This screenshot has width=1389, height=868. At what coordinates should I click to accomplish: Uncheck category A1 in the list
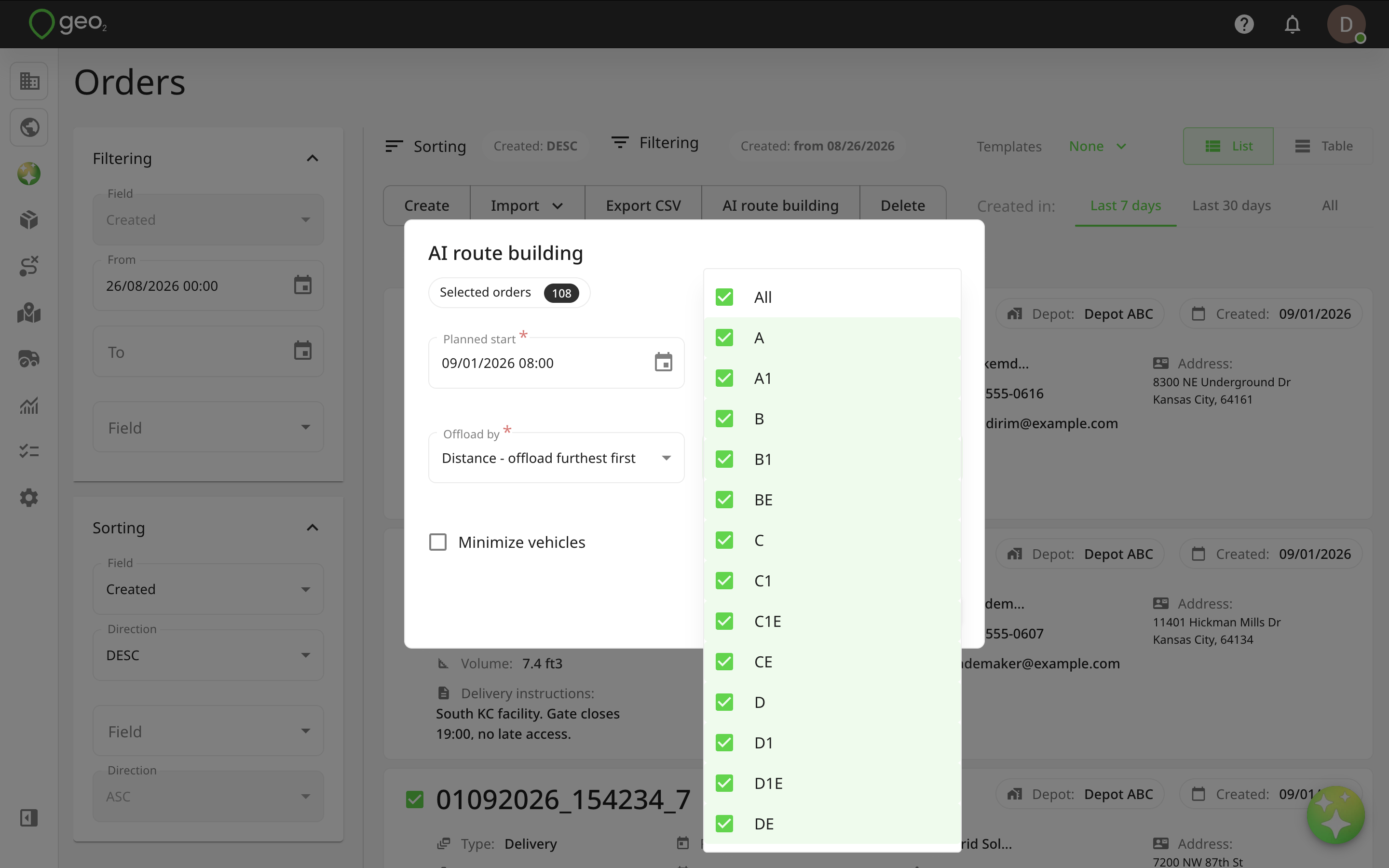click(x=724, y=379)
